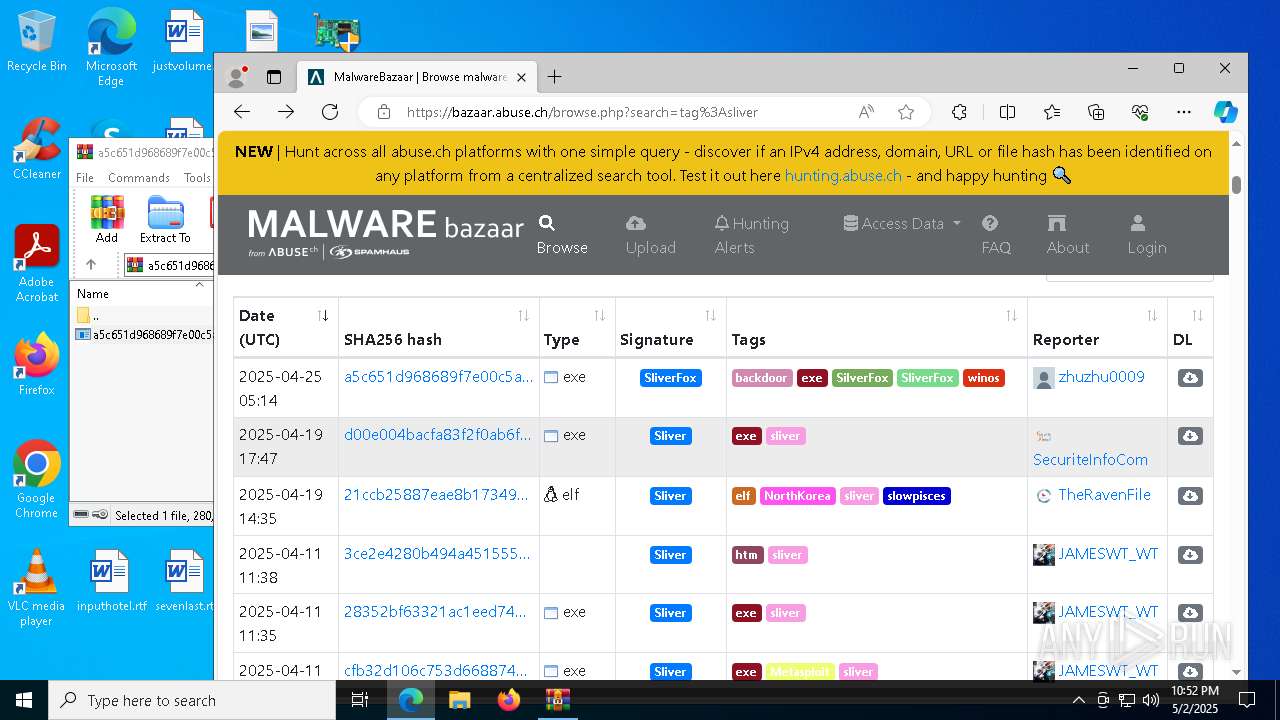Click the backdoor tag
1280x720 pixels.
pyautogui.click(x=762, y=378)
